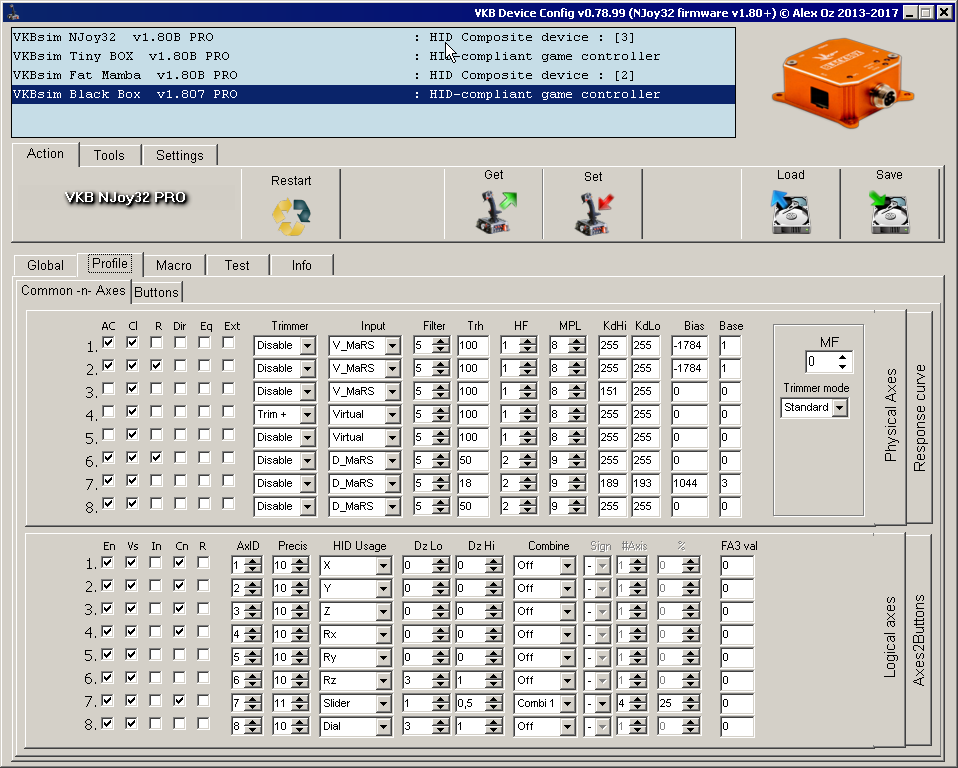Enable In checkbox for logical axis 5

(x=156, y=654)
